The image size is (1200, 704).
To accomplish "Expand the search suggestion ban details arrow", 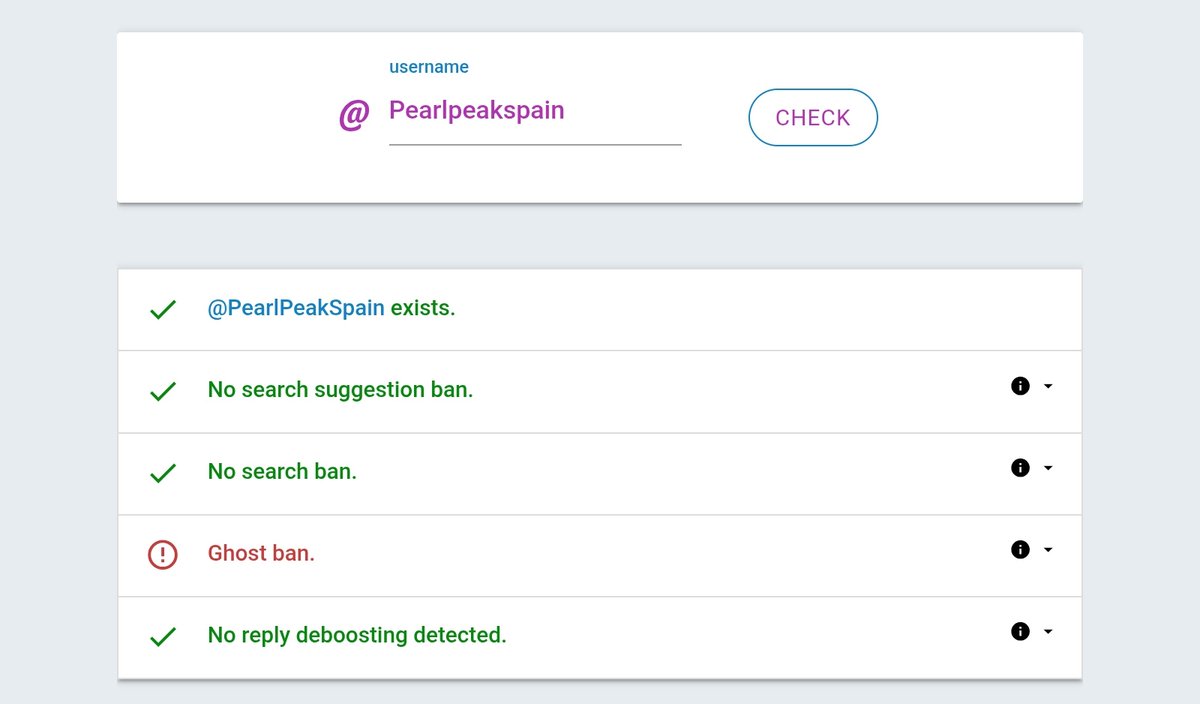I will 1048,386.
